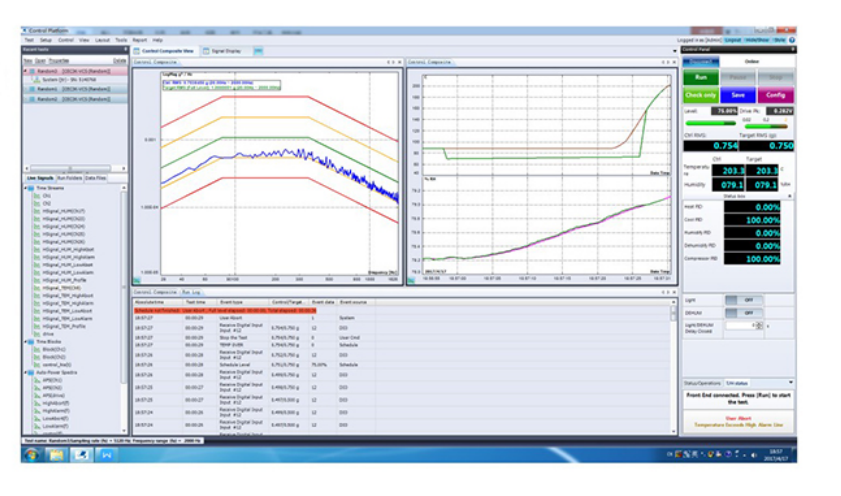The image size is (841, 496).
Task: Open the view tabs overflow dropdown arrow
Action: [x=675, y=51]
